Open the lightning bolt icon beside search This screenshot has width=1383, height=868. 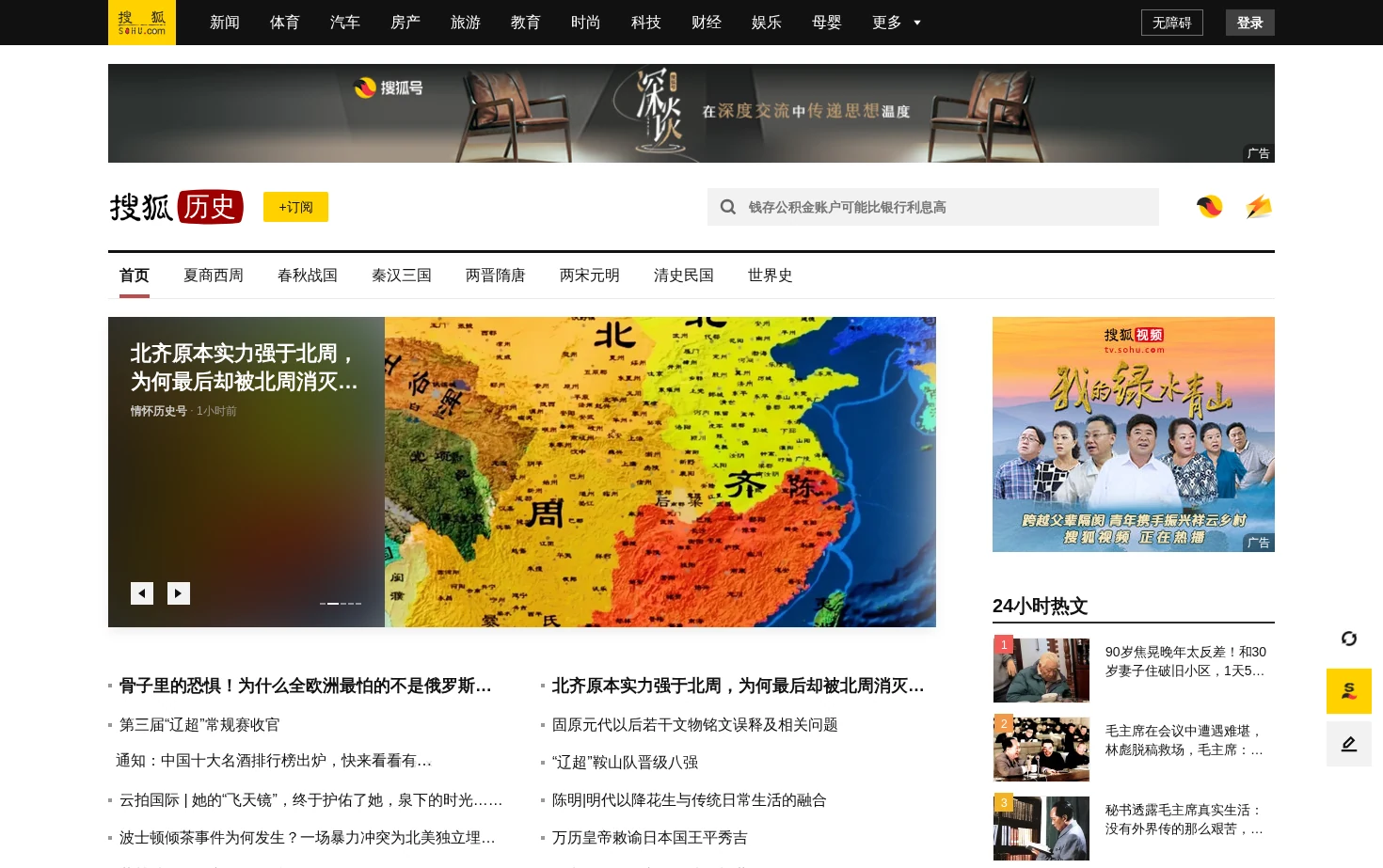click(x=1259, y=207)
